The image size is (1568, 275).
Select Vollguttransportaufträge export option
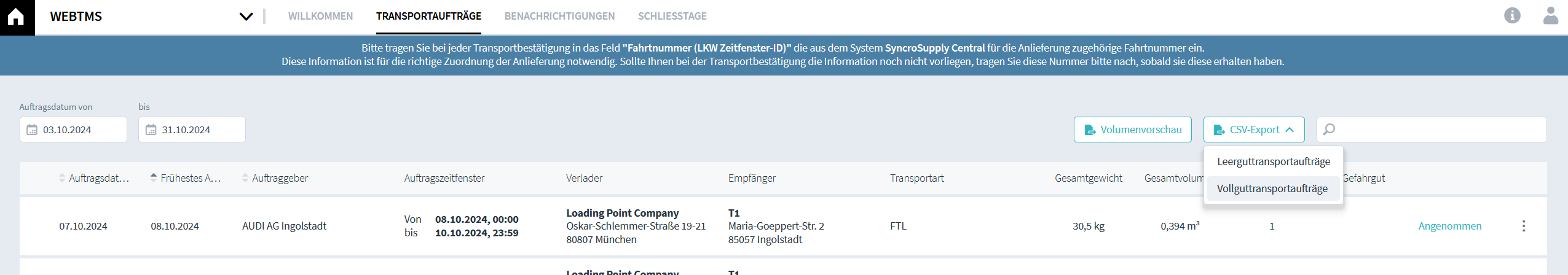(1272, 188)
